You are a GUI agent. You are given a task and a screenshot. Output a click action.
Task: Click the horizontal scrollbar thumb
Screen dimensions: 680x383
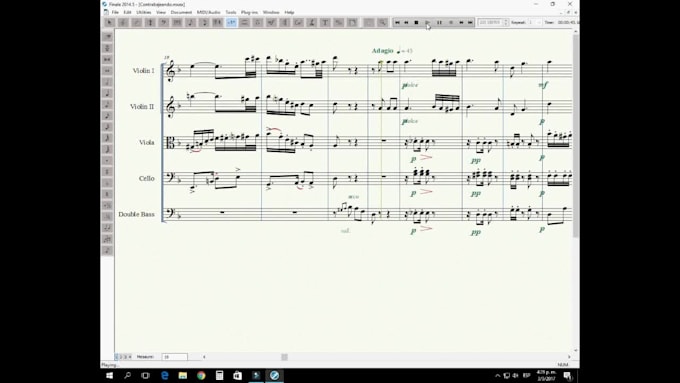click(x=284, y=357)
